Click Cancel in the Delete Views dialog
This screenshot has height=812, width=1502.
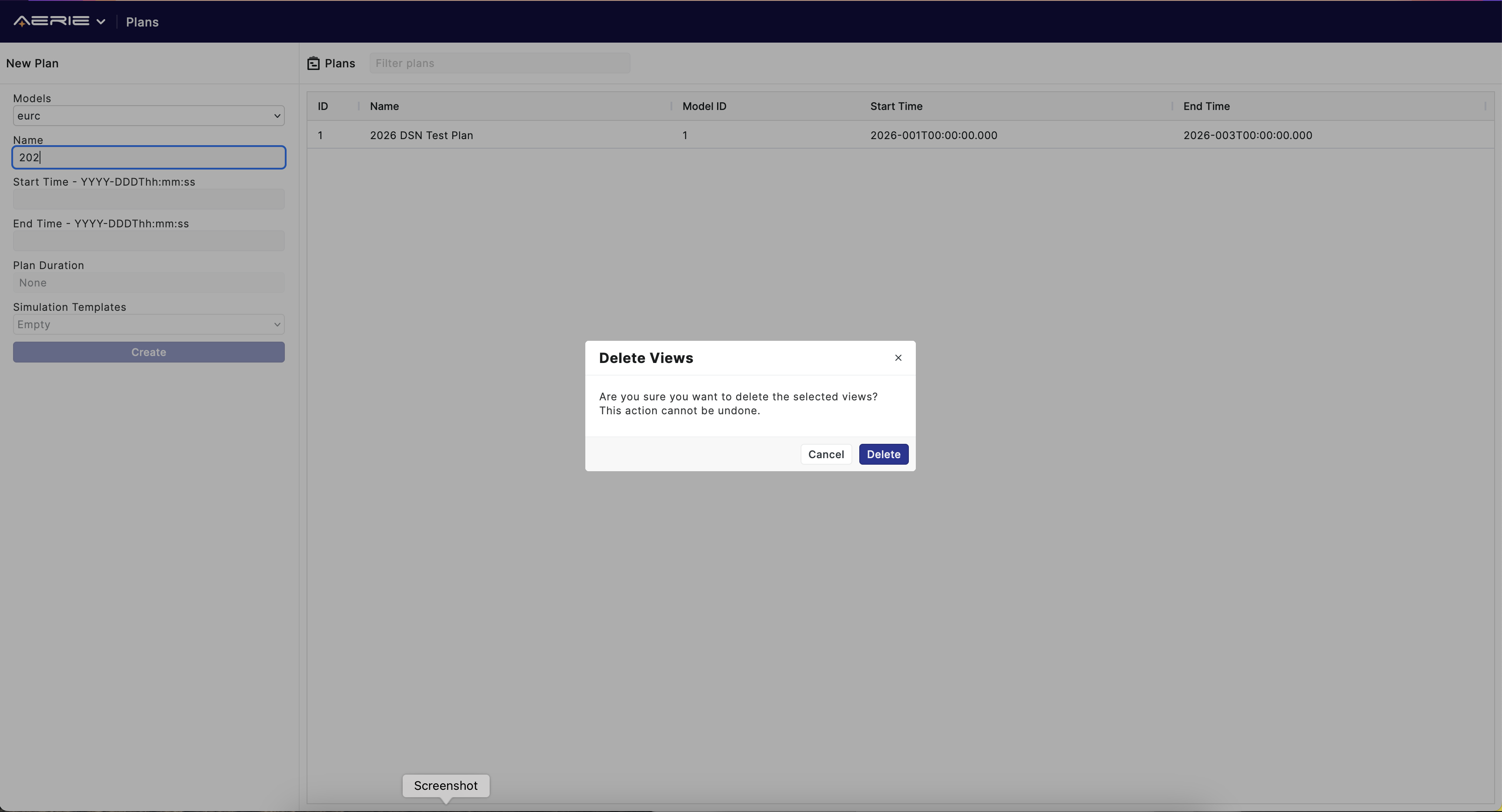coord(826,454)
